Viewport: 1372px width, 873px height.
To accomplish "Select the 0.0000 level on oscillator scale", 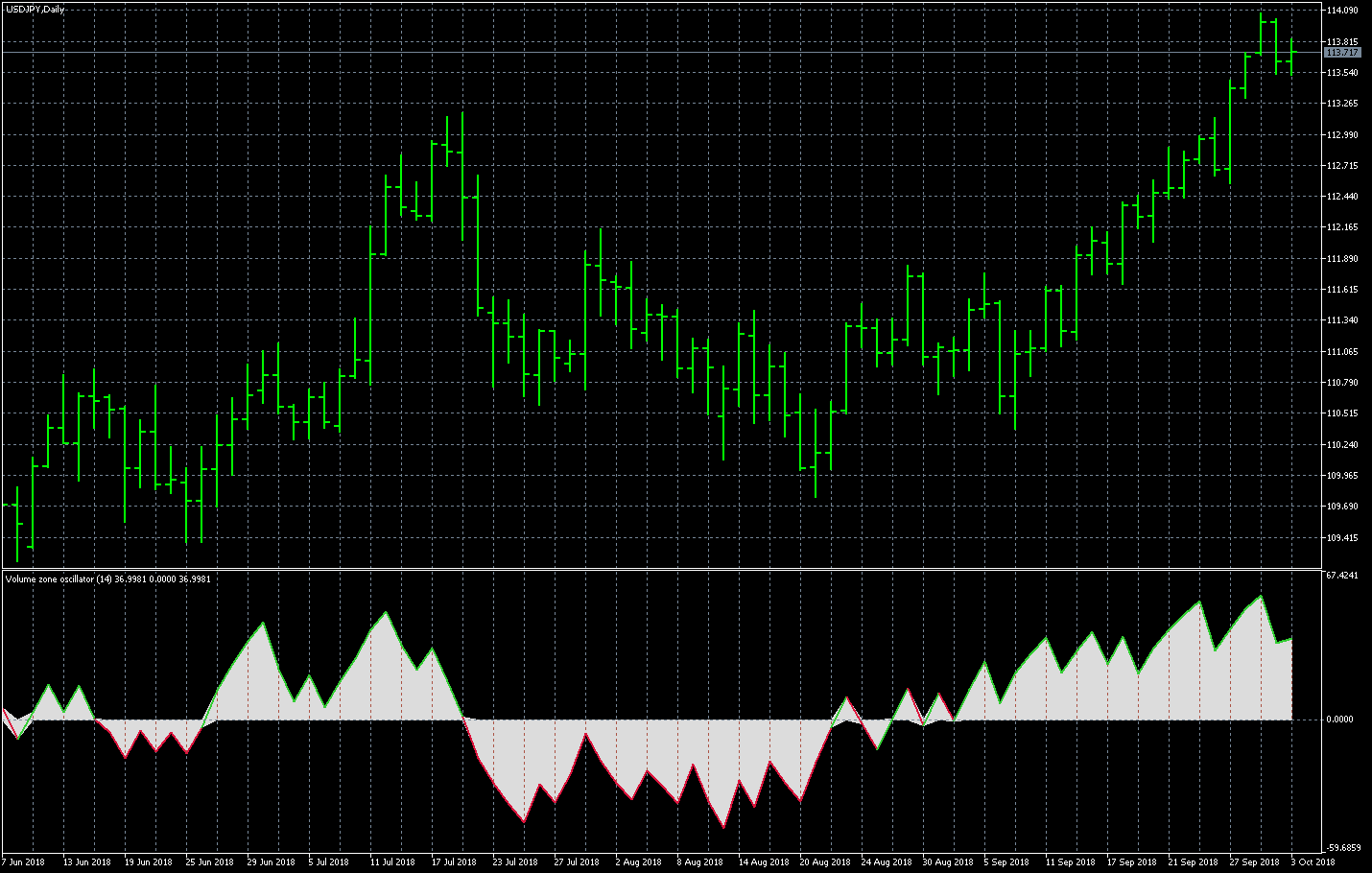I will [x=1340, y=720].
